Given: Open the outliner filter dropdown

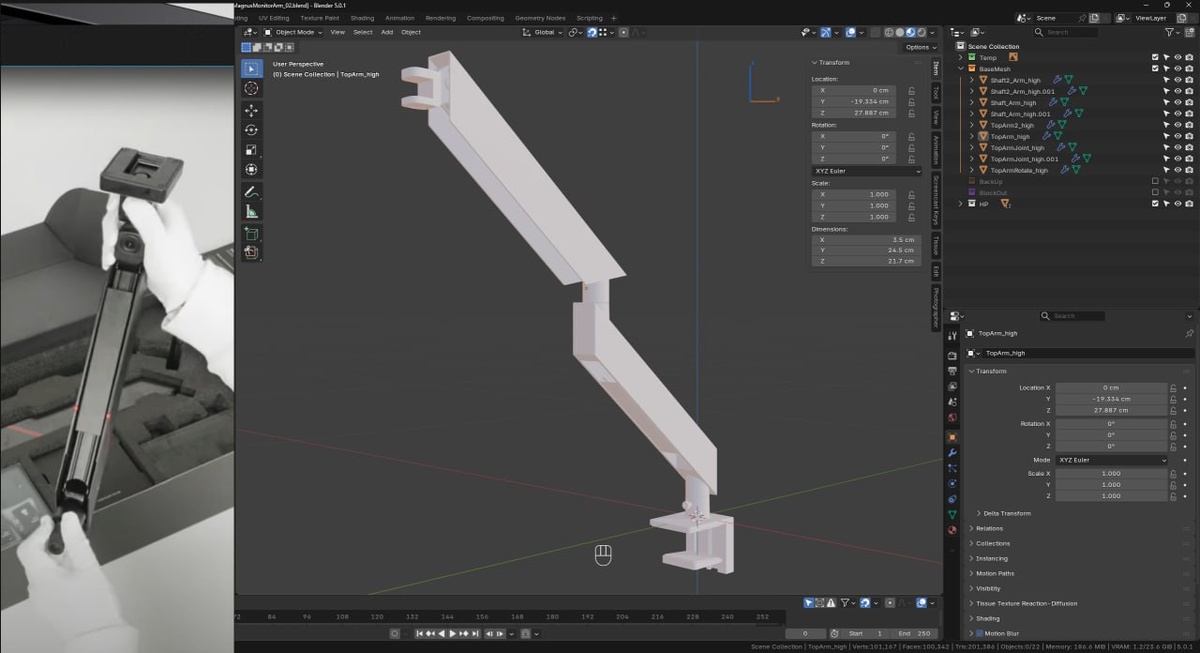Looking at the screenshot, I should pyautogui.click(x=1172, y=32).
